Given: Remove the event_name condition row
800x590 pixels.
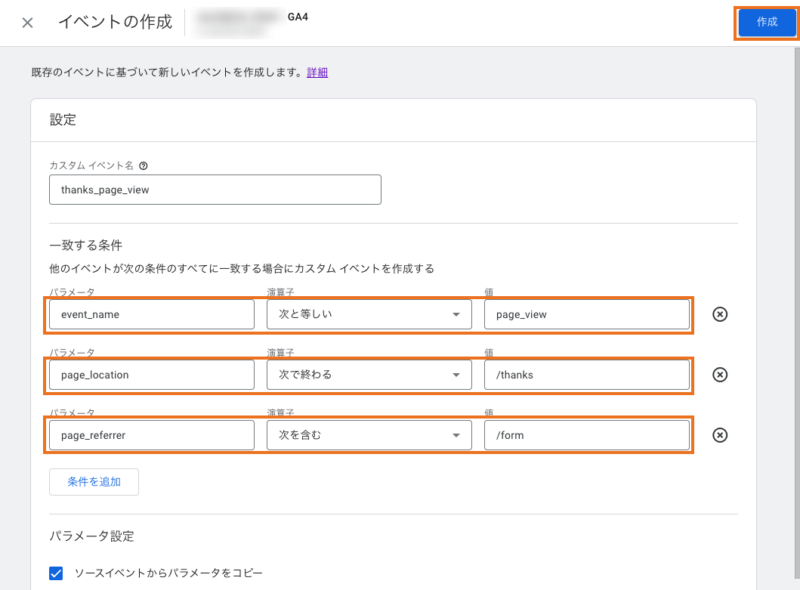Looking at the screenshot, I should click(x=720, y=314).
